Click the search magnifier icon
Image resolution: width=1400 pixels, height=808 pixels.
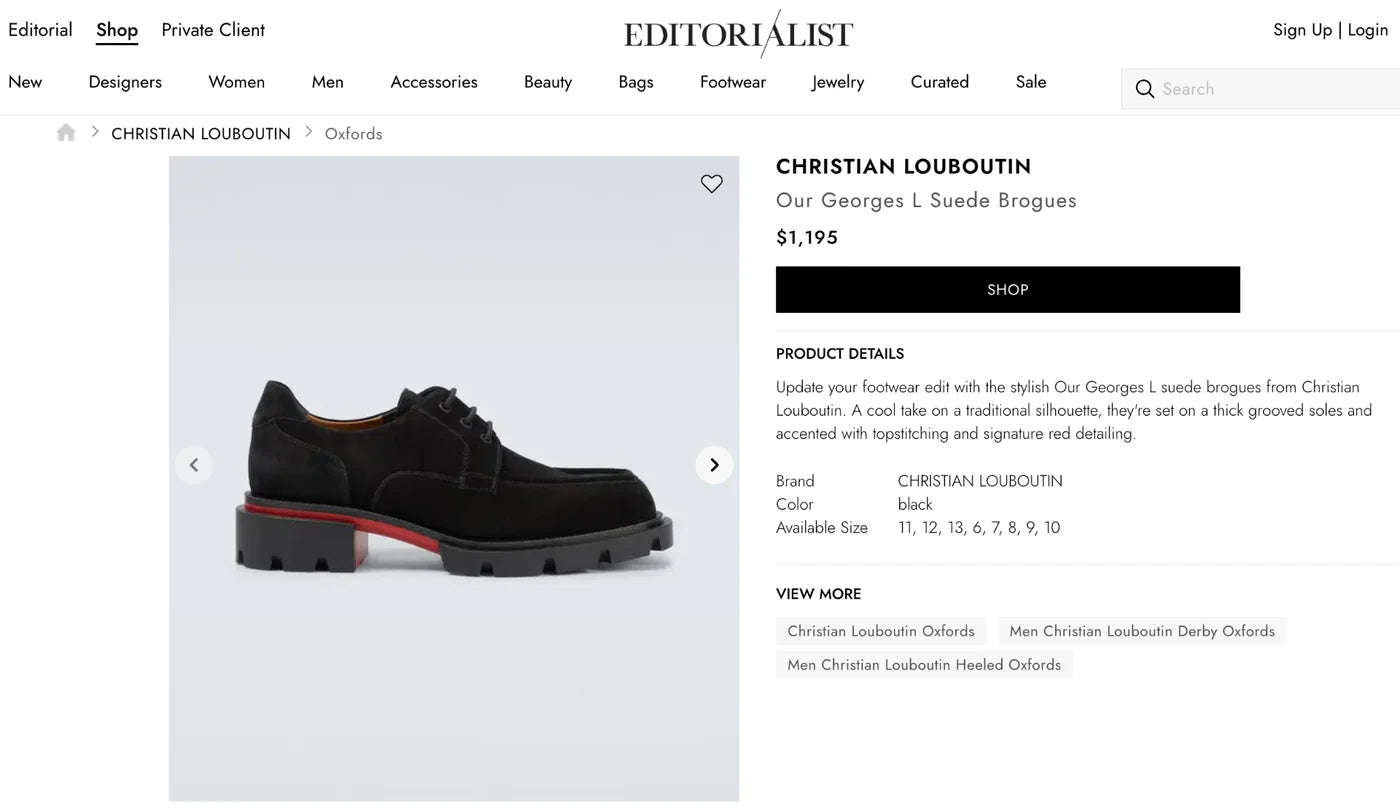click(1145, 89)
